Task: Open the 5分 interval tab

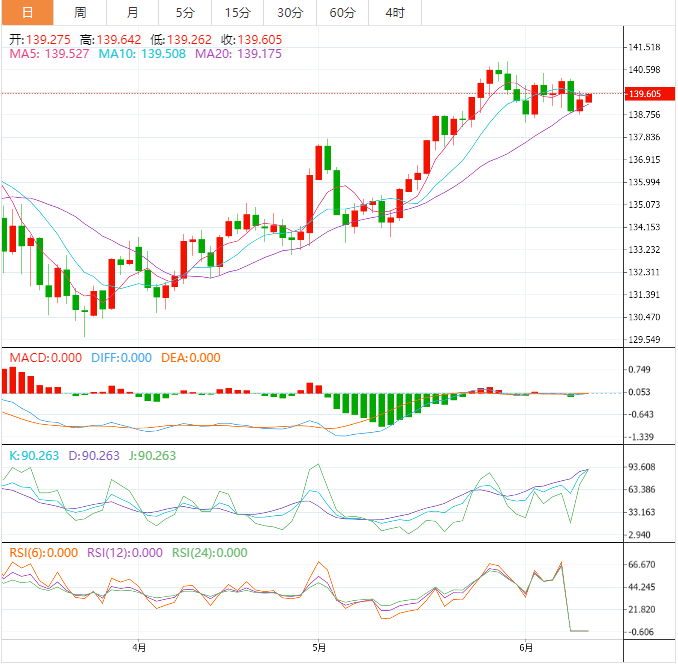Action: [x=185, y=12]
